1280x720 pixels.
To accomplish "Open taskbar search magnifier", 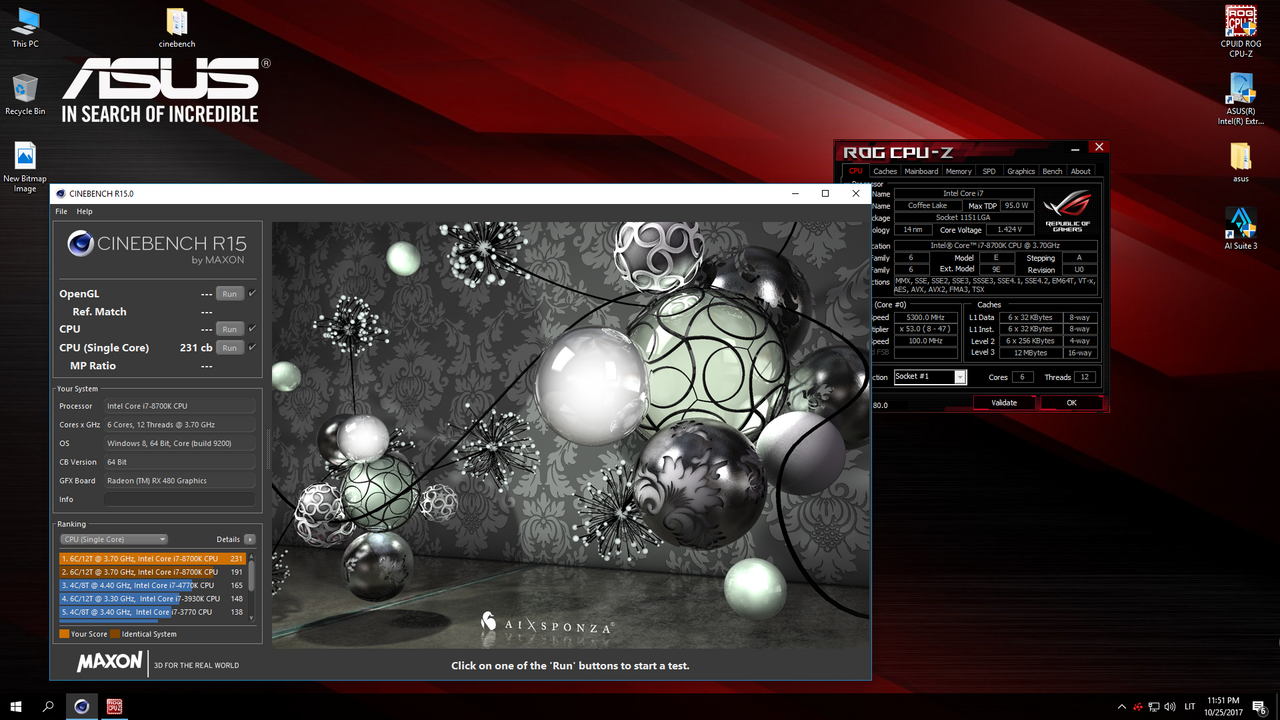I will [48, 706].
